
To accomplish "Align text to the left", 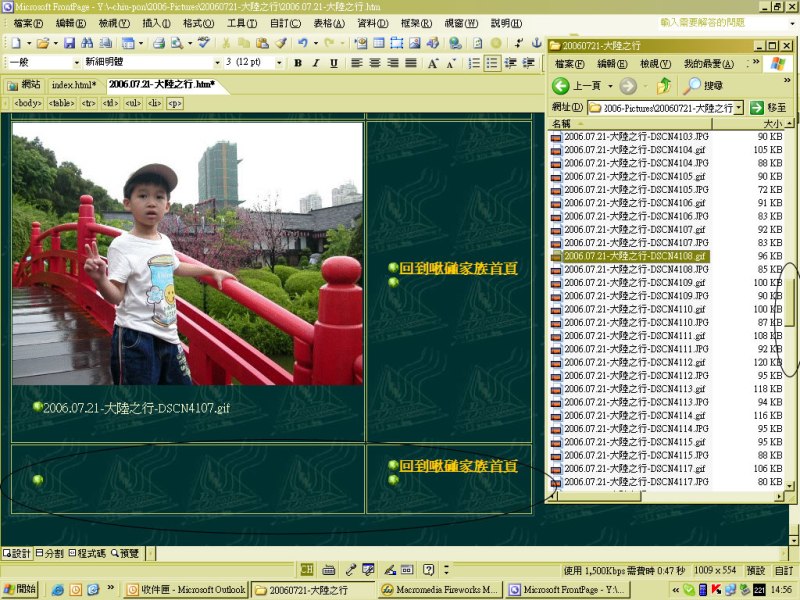I will 357,63.
